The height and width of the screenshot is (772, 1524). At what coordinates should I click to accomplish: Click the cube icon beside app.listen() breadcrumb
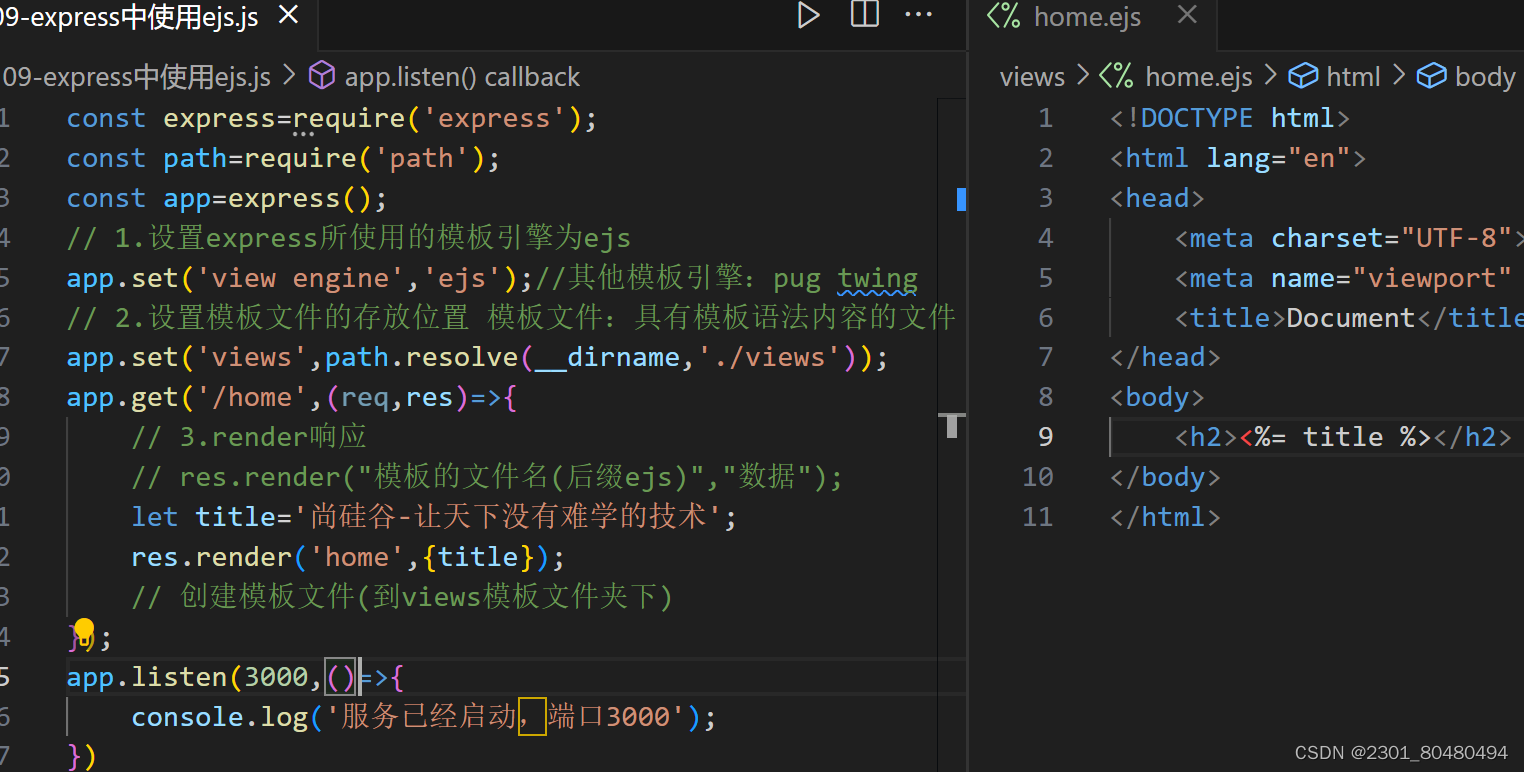click(x=322, y=76)
